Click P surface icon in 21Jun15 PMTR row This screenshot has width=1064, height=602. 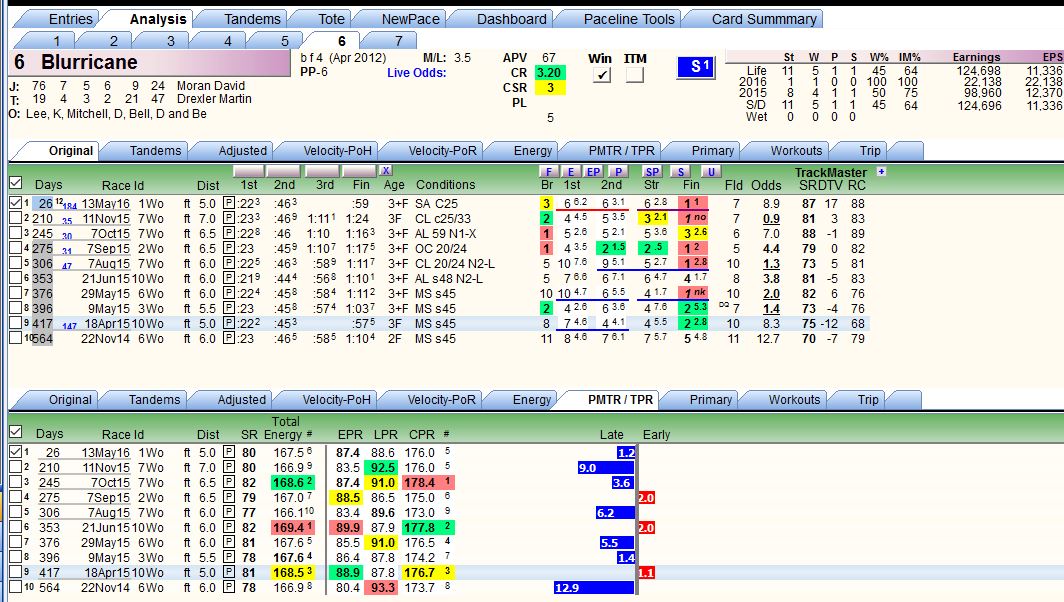point(229,527)
